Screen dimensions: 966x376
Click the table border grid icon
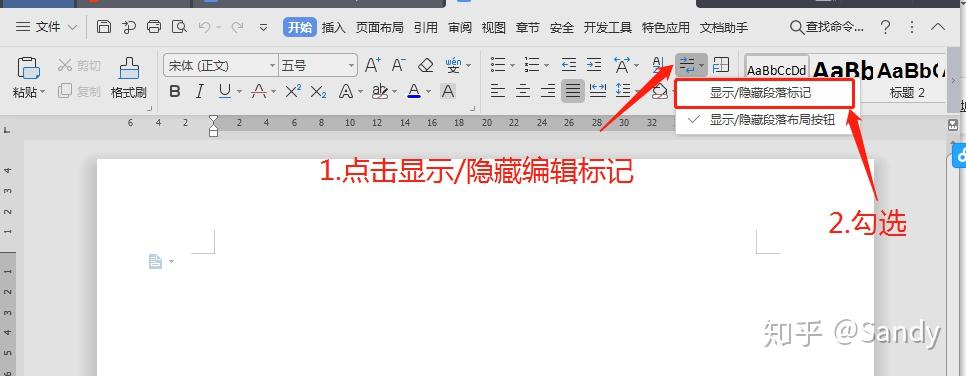click(x=721, y=64)
